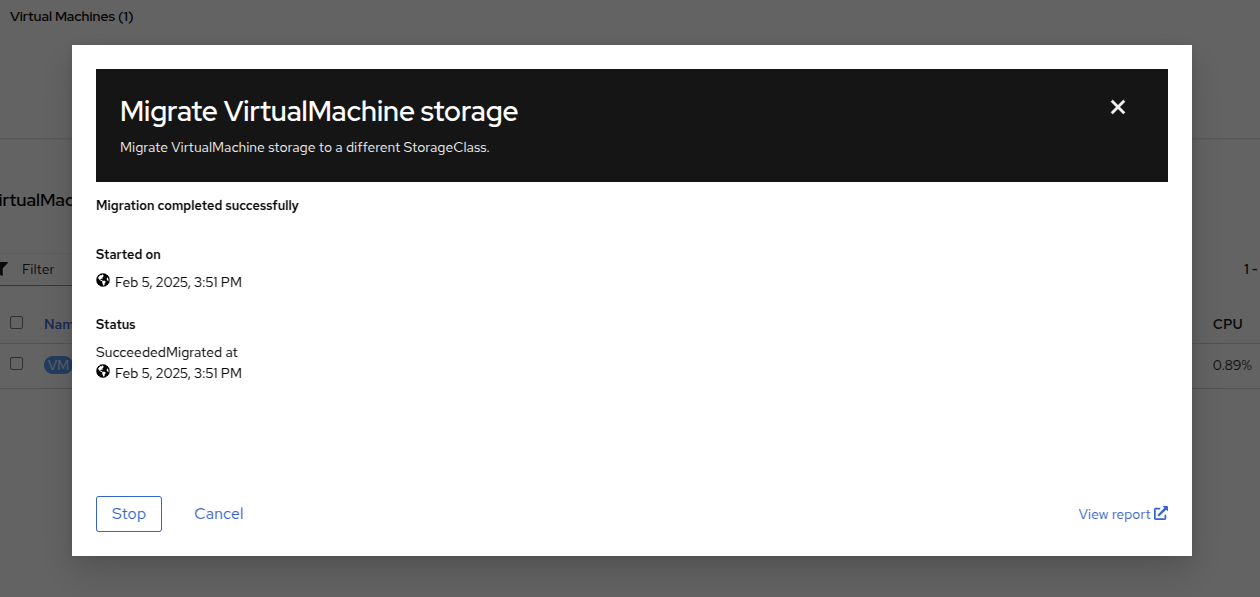Click the Virtual Machines (1) heading
The image size is (1260, 597).
[x=71, y=17]
